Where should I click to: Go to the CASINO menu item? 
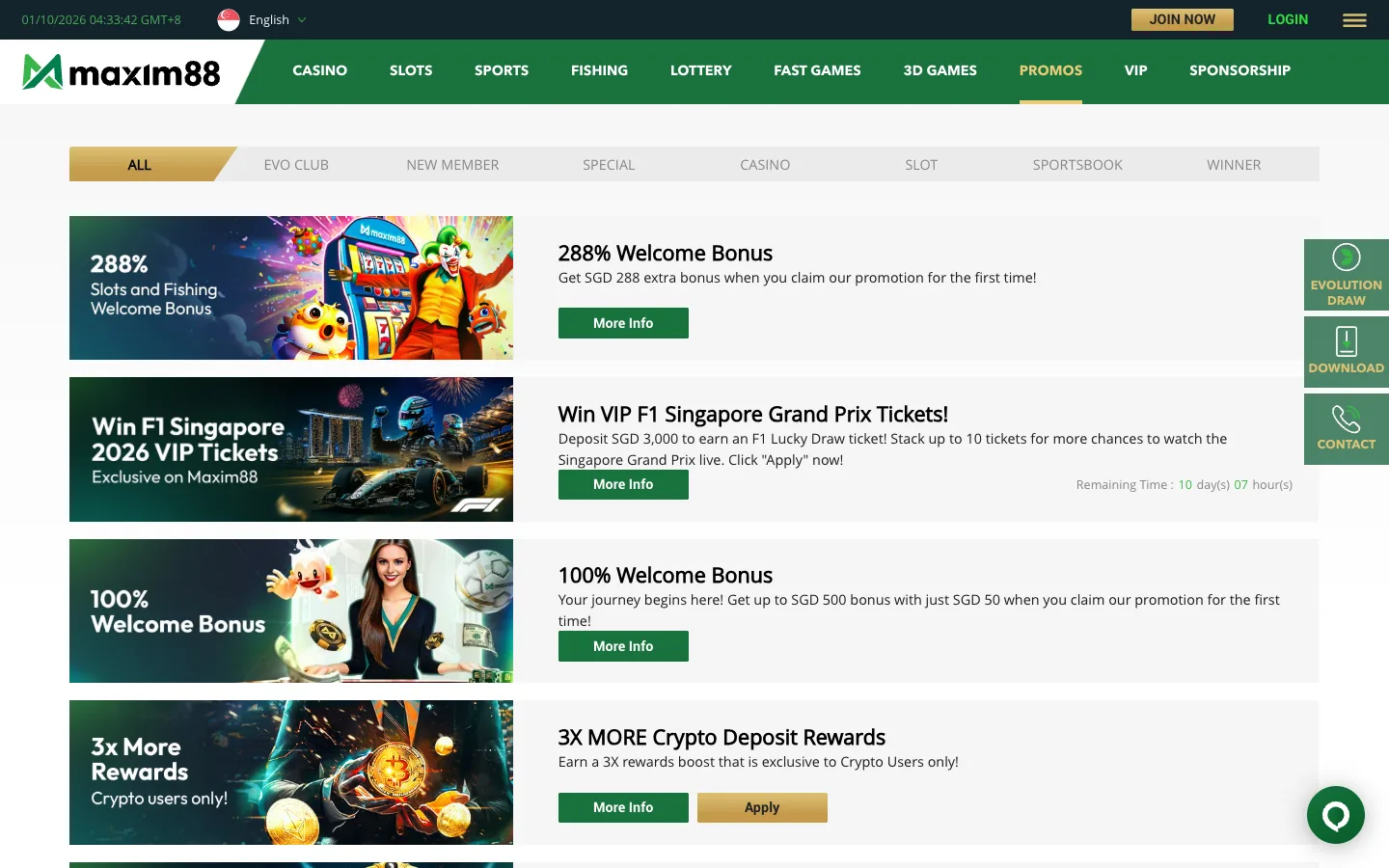tap(320, 70)
